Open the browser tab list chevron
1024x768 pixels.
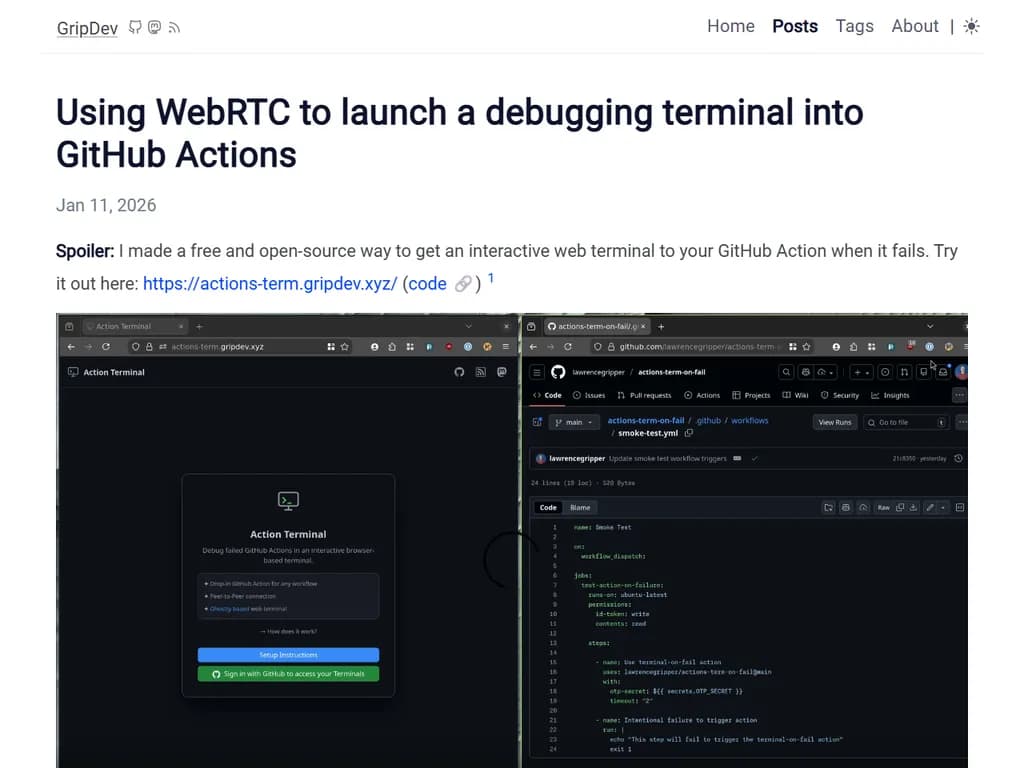(467, 326)
